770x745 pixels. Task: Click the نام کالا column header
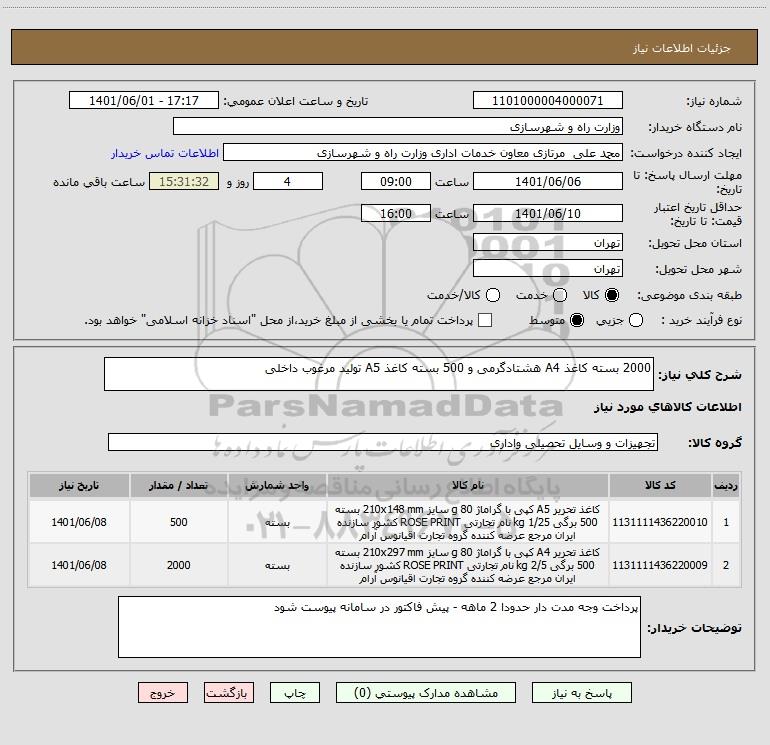(x=468, y=485)
